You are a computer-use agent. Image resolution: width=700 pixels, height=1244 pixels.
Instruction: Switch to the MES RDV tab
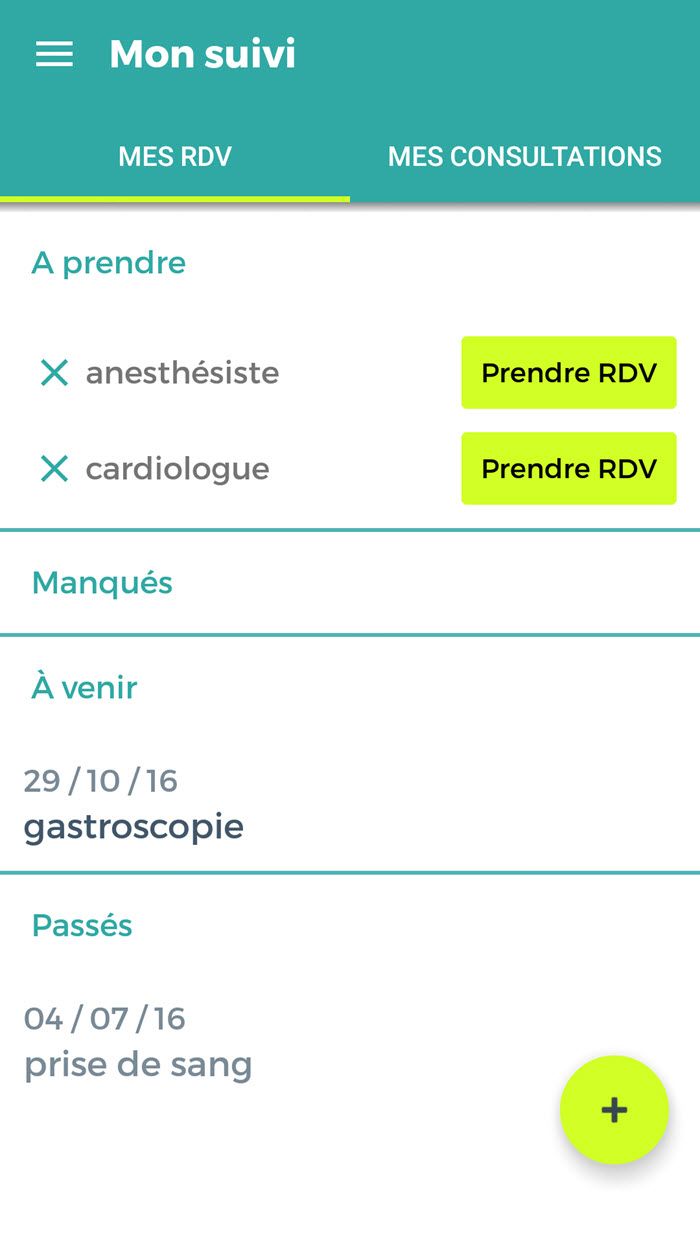point(175,157)
